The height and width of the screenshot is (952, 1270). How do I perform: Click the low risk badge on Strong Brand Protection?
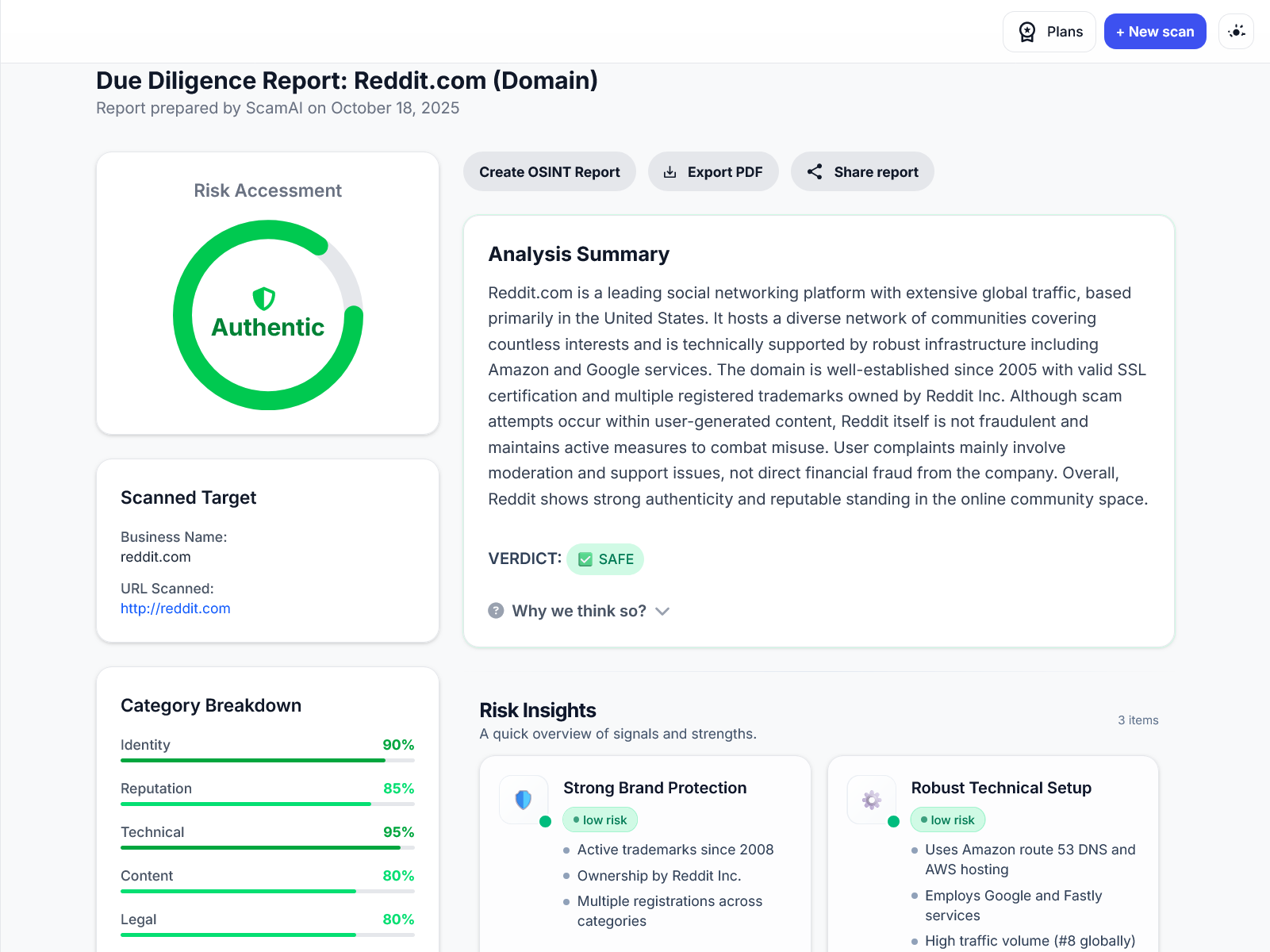point(600,820)
